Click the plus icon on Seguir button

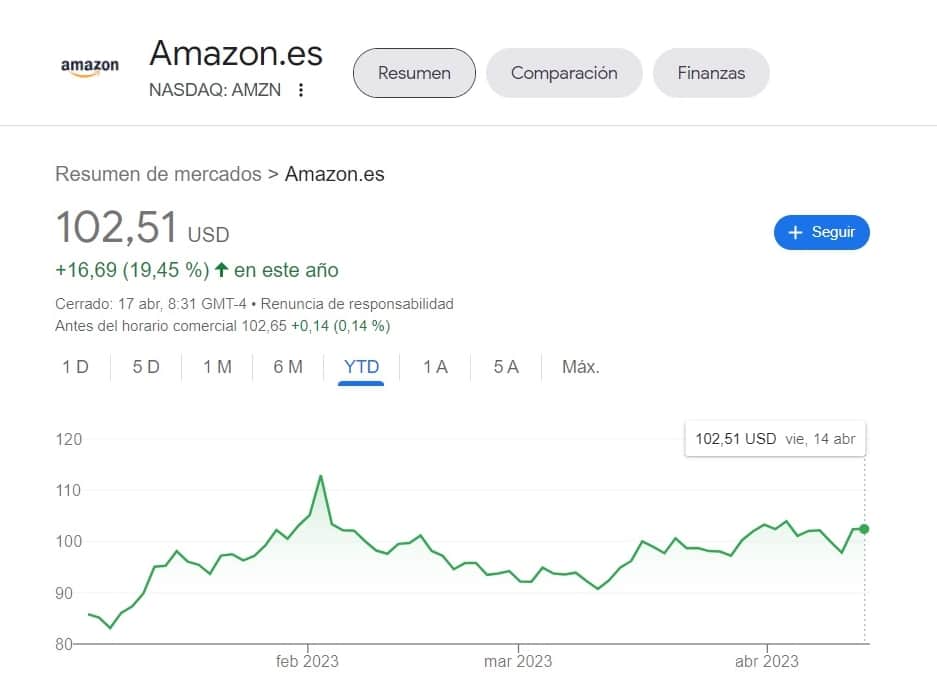tap(796, 232)
